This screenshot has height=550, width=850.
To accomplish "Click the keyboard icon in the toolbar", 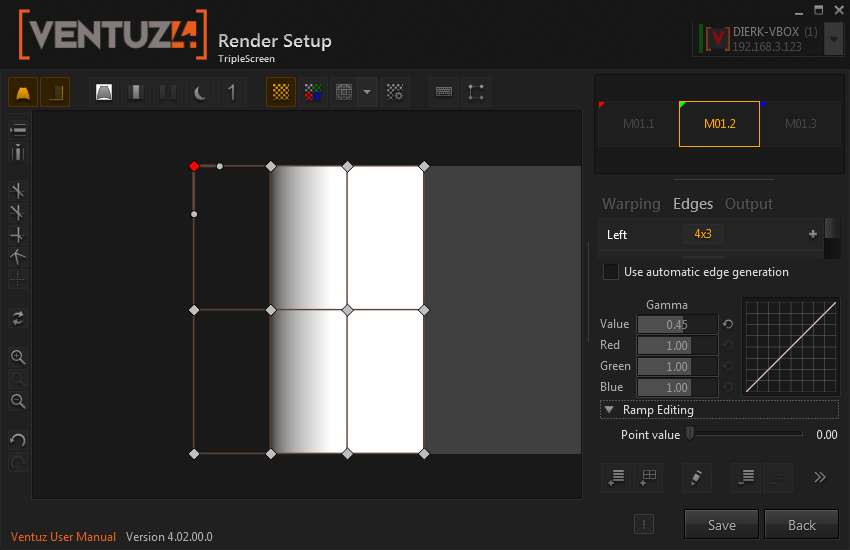I will click(444, 92).
